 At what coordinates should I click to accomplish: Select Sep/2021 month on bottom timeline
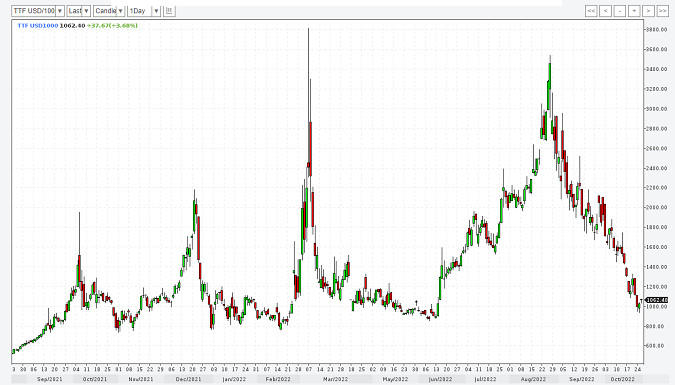click(50, 379)
